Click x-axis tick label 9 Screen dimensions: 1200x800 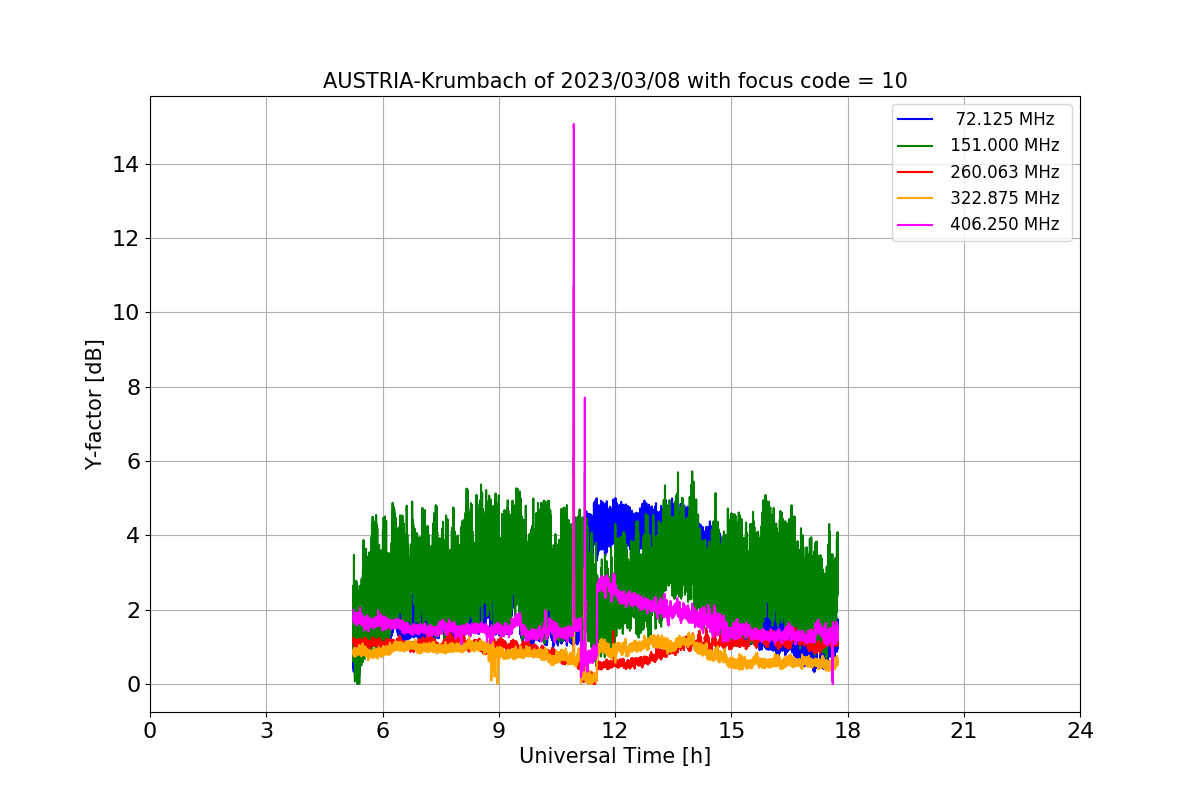[499, 730]
